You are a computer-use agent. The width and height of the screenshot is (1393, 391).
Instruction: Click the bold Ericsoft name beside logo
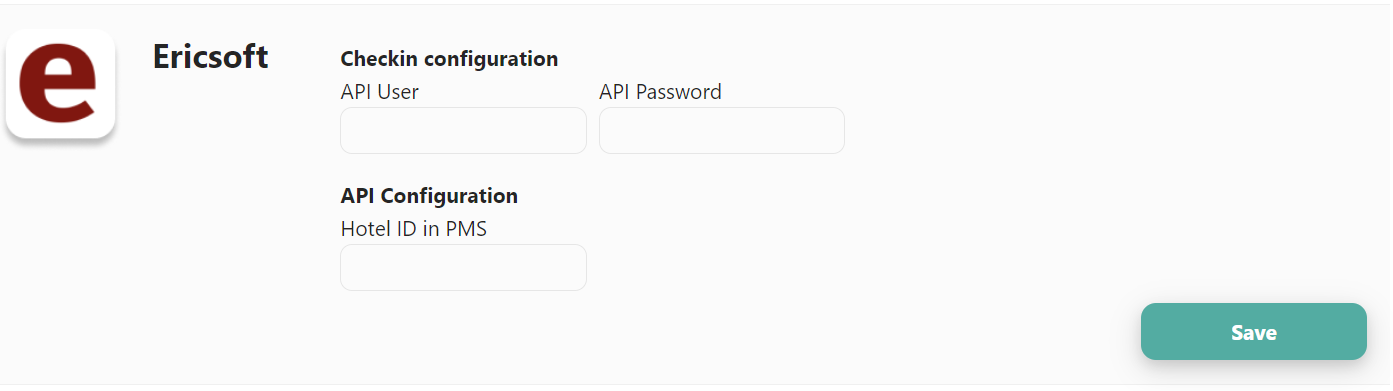pos(210,57)
